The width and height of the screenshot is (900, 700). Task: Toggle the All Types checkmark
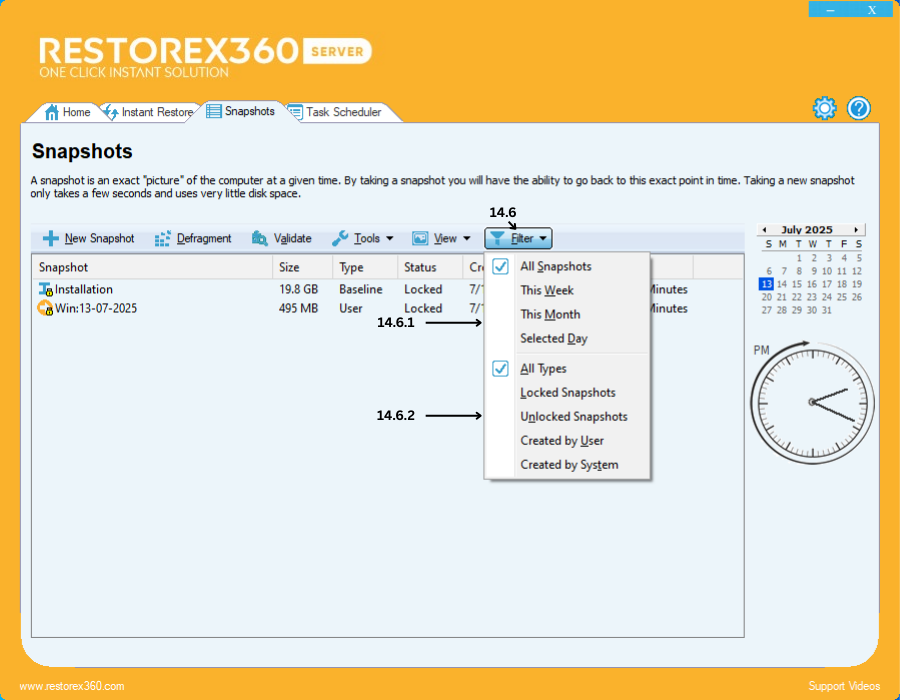(501, 368)
